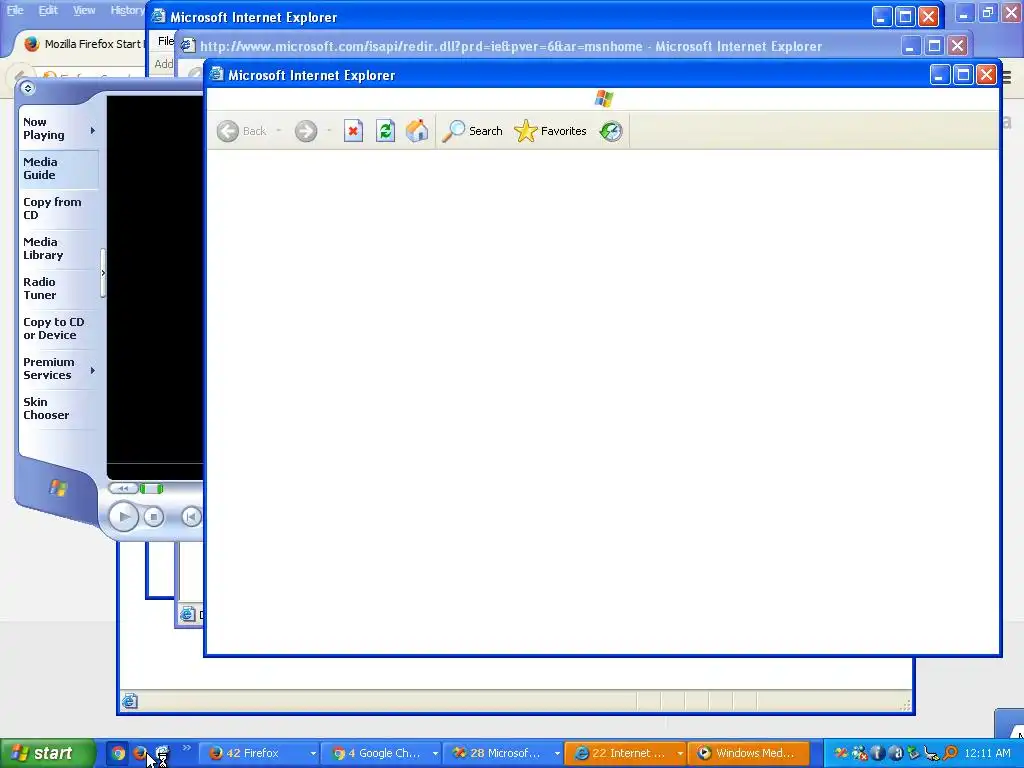Open Search pane in Internet Explorer
This screenshot has width=1024, height=768.
click(x=472, y=131)
